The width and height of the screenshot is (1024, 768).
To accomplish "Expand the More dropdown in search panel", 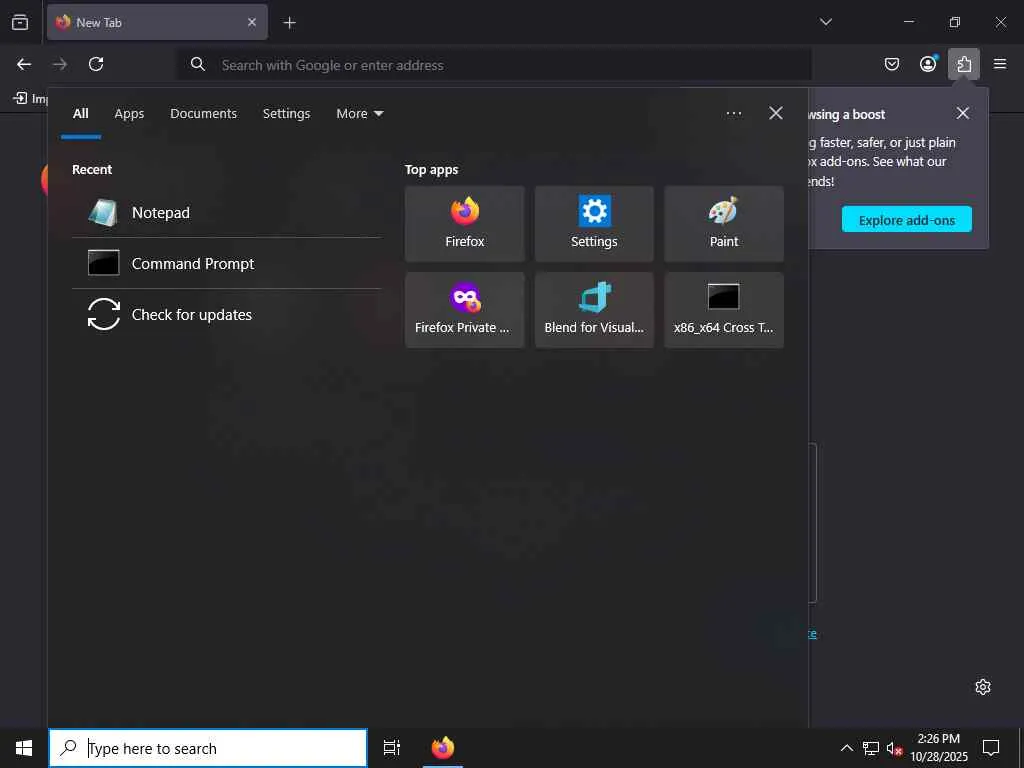I will pyautogui.click(x=360, y=114).
